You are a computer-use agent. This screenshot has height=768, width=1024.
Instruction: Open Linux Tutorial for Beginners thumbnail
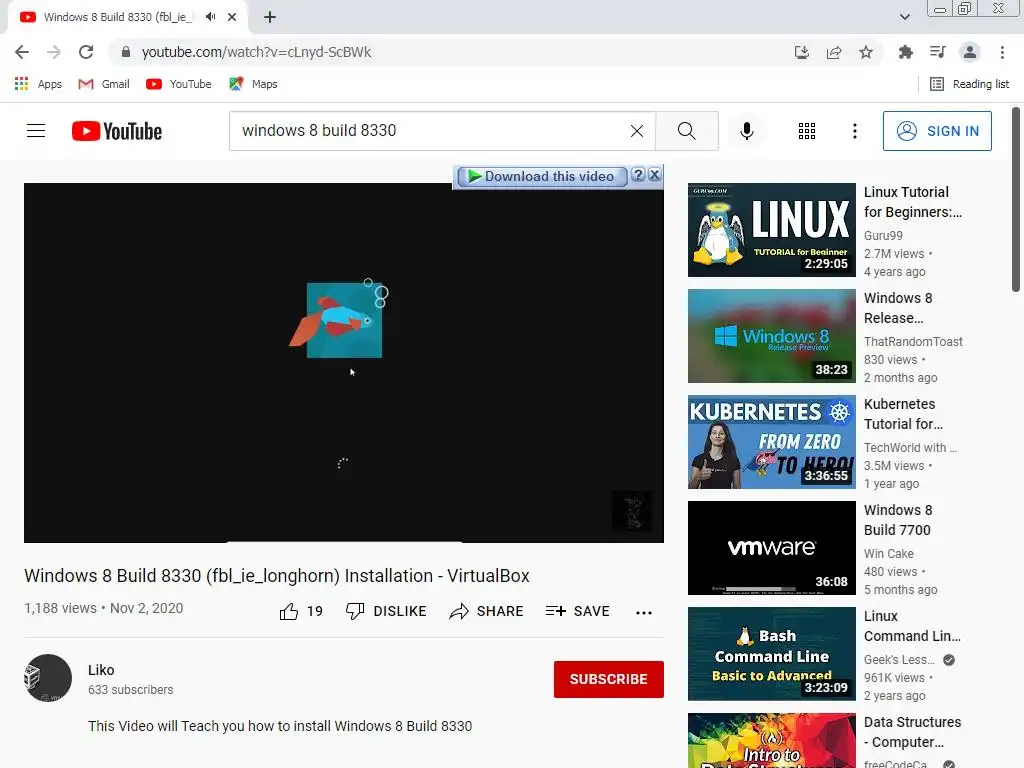pos(771,230)
